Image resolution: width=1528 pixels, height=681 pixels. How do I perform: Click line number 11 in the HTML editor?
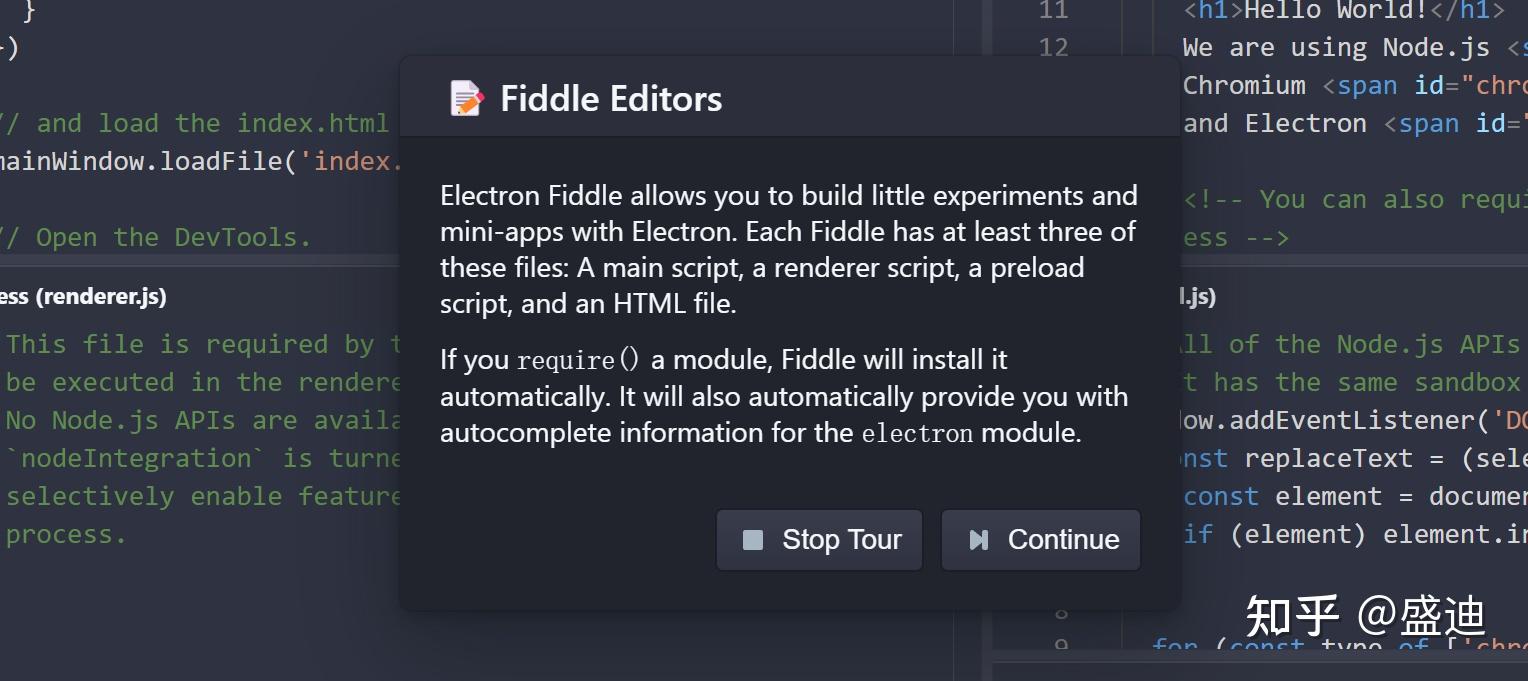pyautogui.click(x=1054, y=12)
